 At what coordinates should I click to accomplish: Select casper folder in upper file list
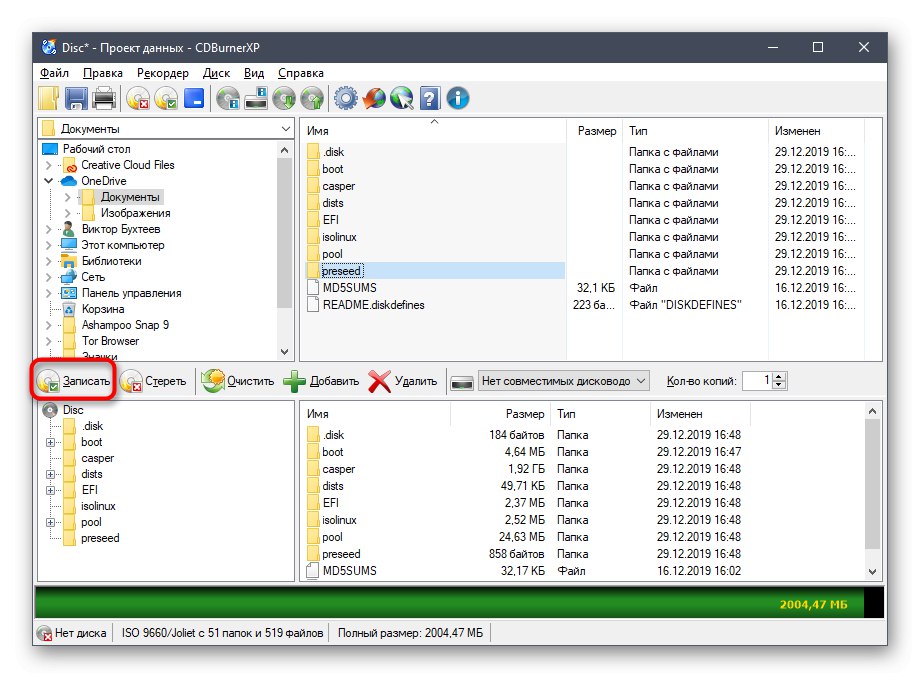pyautogui.click(x=339, y=186)
